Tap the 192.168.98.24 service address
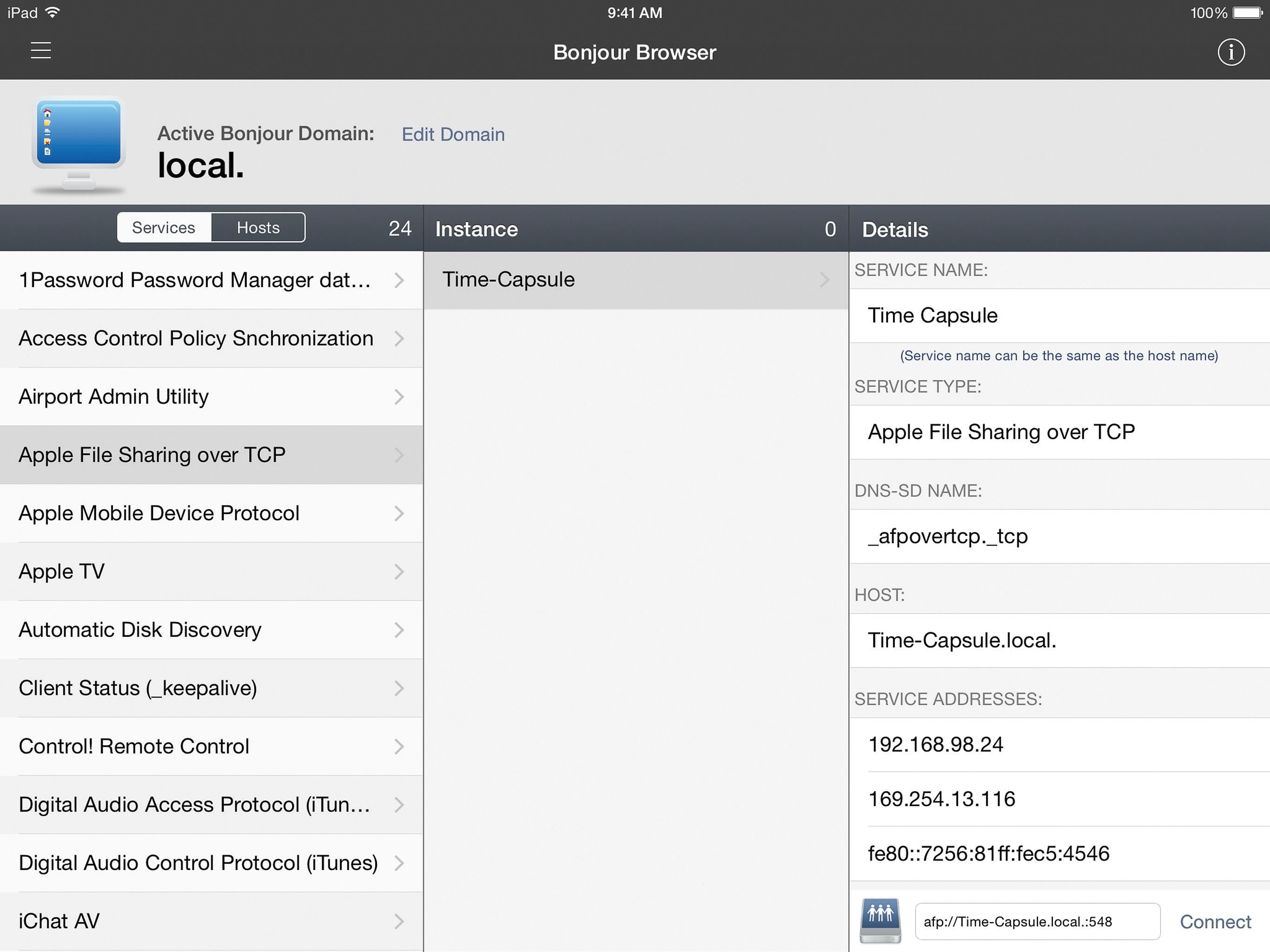 point(935,744)
